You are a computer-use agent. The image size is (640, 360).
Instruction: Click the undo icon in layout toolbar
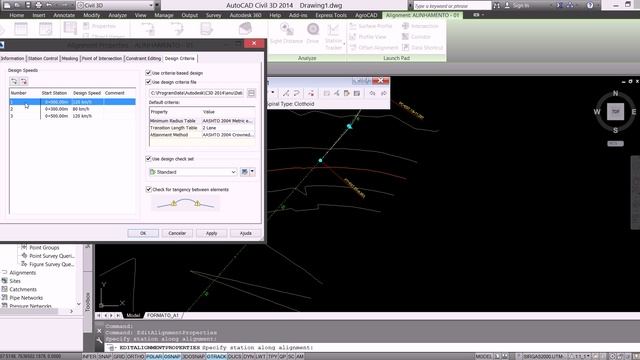[372, 93]
